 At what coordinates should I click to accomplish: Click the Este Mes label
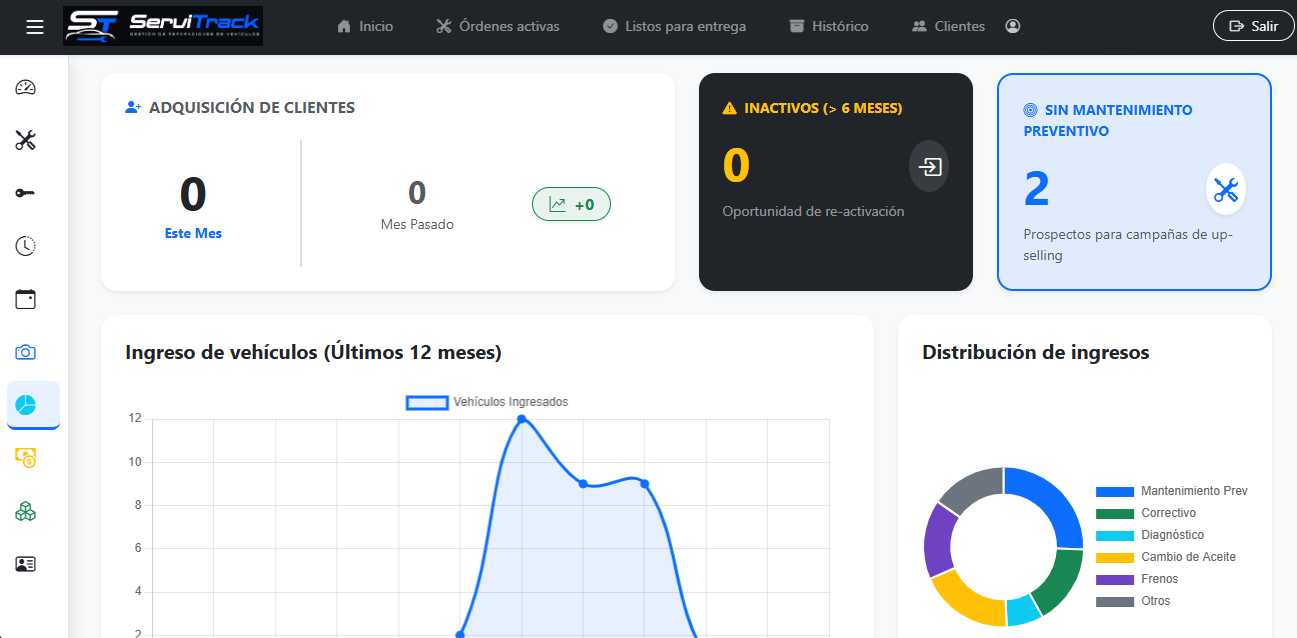pyautogui.click(x=193, y=233)
